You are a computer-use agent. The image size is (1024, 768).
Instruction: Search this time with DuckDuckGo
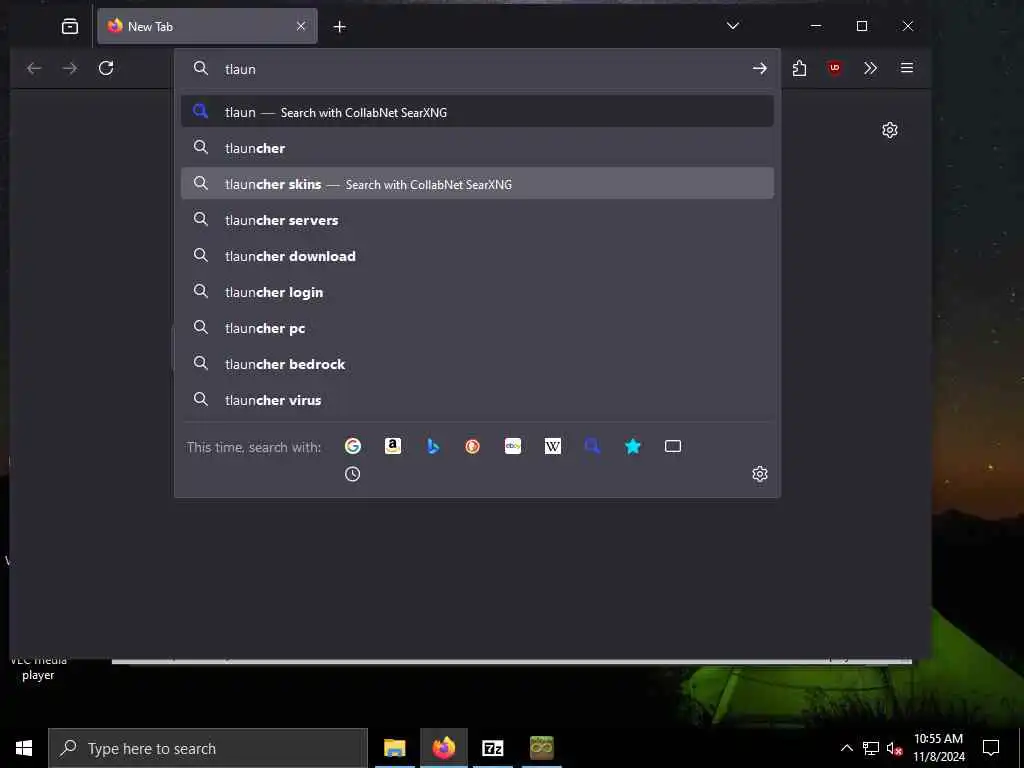[x=472, y=446]
